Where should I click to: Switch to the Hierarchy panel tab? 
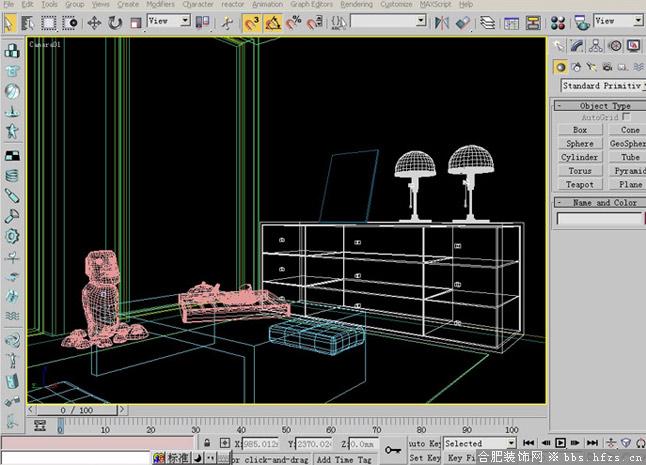[x=596, y=46]
